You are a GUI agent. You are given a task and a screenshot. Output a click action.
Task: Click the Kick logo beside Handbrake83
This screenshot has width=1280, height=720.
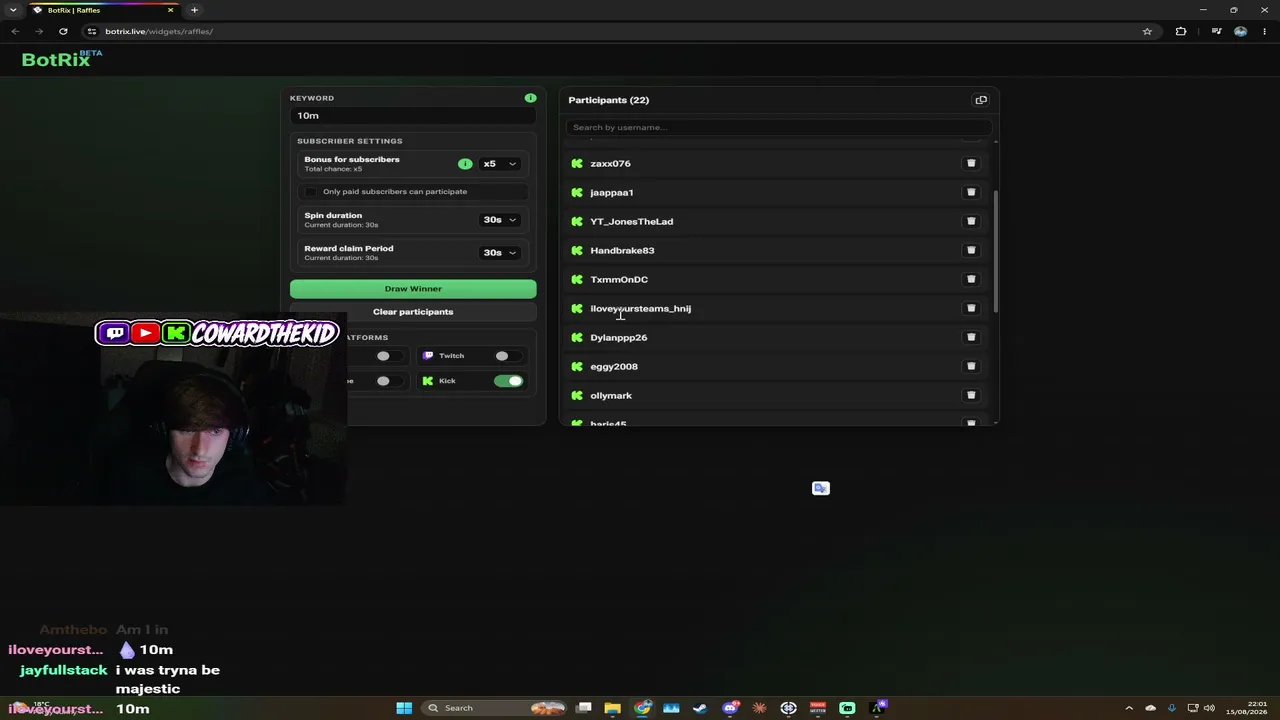577,250
